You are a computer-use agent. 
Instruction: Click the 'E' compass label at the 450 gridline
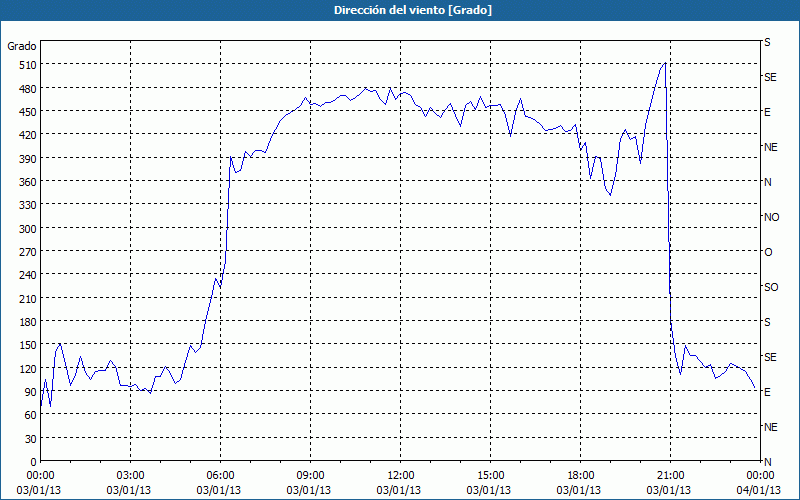(x=767, y=112)
